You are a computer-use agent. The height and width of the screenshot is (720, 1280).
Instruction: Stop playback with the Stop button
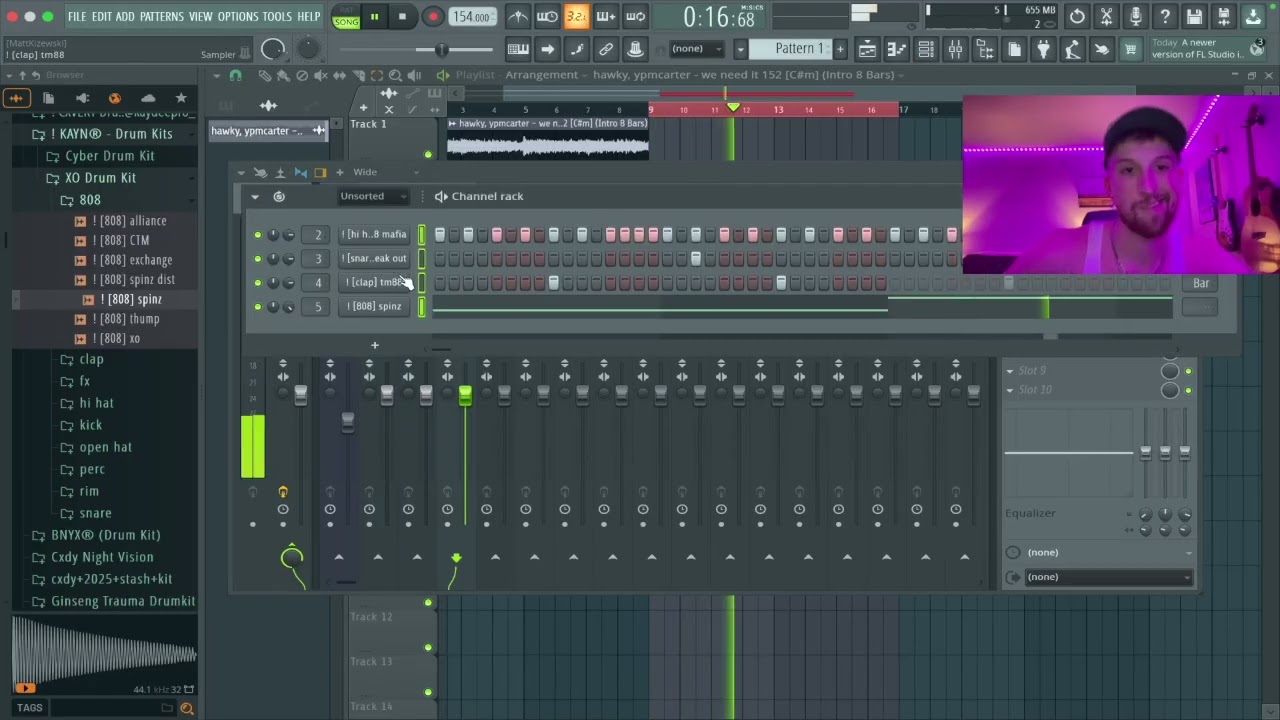(x=402, y=16)
